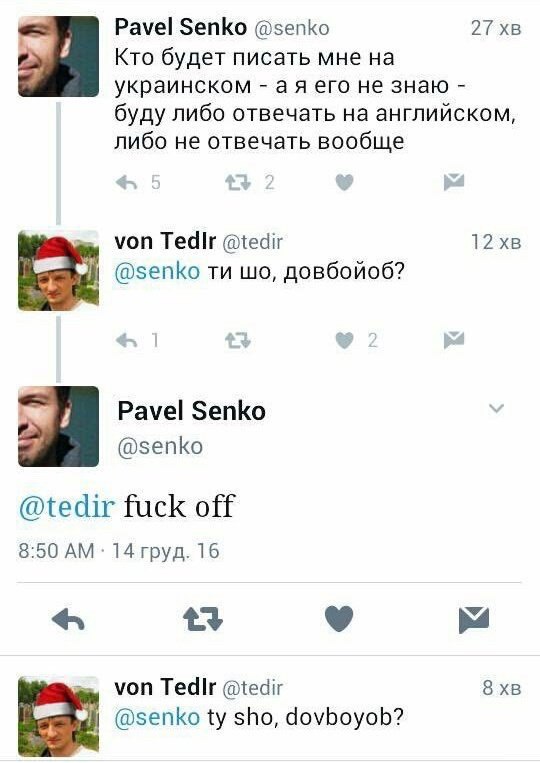Screen dimensions: 540x763
Task: Retweet von TedIr's 'ти шо' tweet
Action: tap(238, 341)
